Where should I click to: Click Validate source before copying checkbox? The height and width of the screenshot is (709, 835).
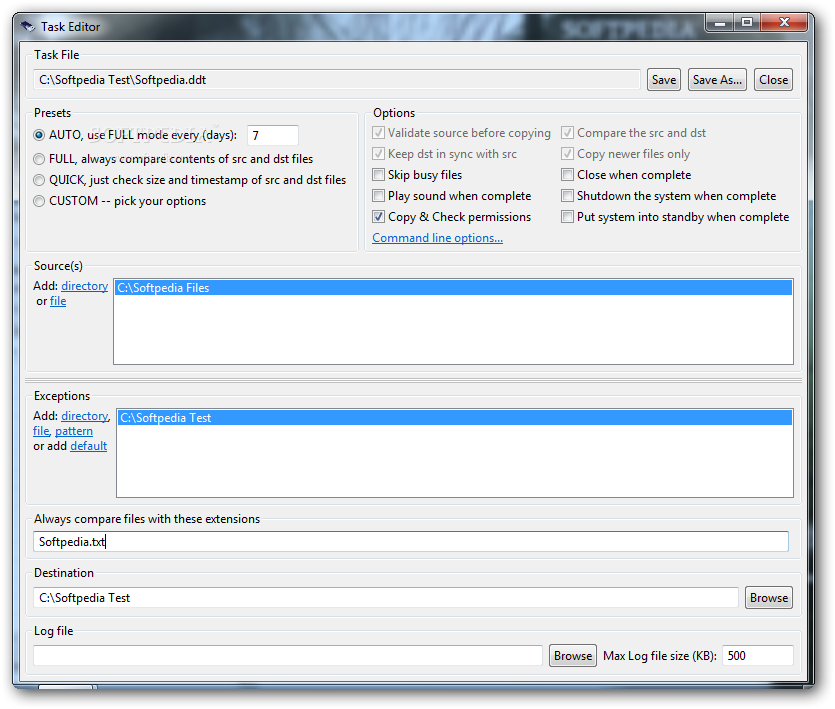[x=379, y=133]
